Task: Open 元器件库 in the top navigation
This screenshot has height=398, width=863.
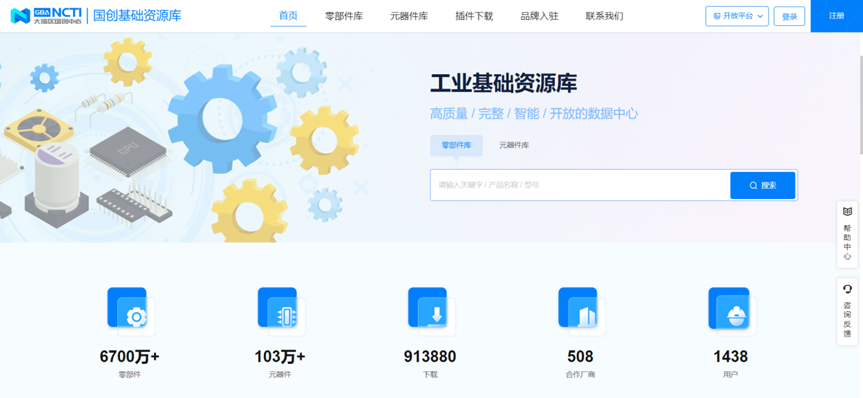Action: pos(409,16)
